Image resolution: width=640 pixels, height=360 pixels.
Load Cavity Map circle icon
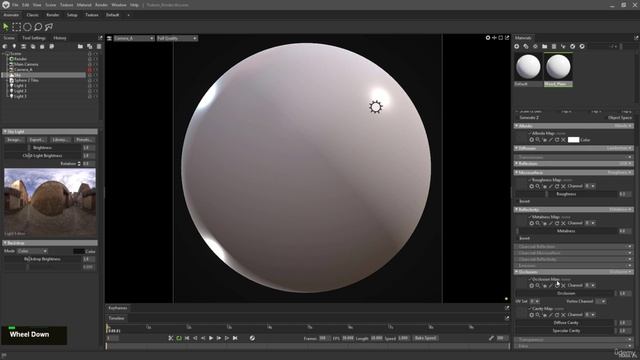(531, 315)
